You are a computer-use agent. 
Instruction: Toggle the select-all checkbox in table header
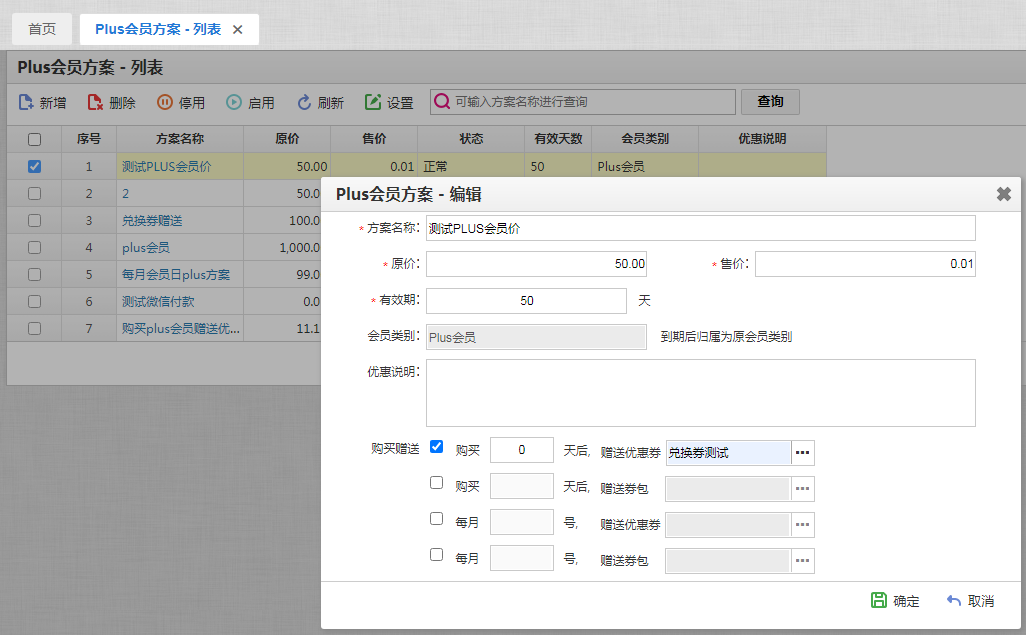tap(35, 139)
